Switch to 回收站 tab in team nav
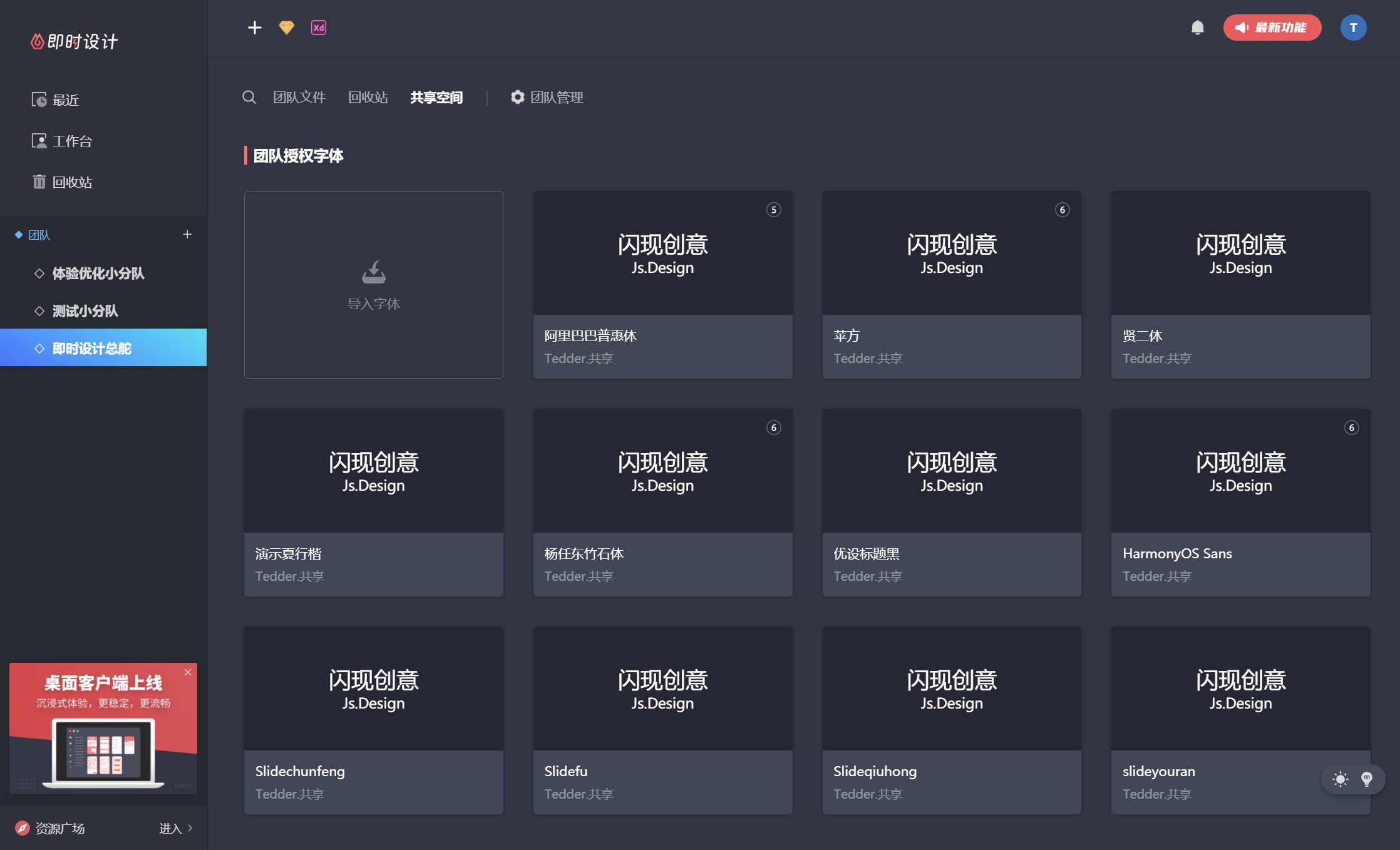The width and height of the screenshot is (1400, 850). click(368, 97)
